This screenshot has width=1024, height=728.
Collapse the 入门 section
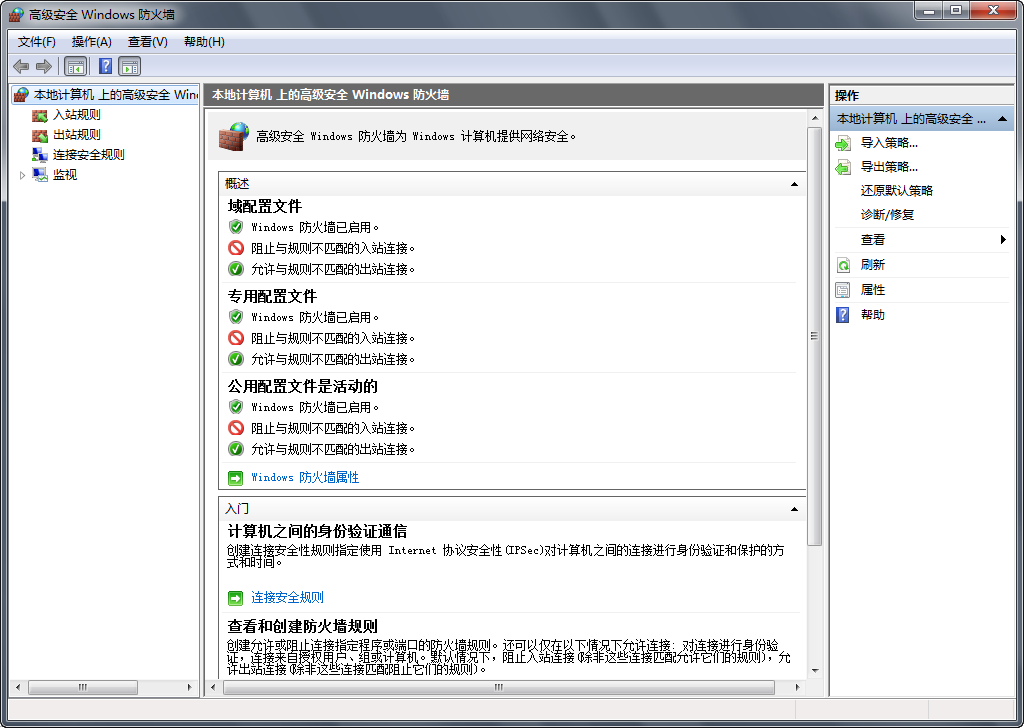[x=794, y=509]
